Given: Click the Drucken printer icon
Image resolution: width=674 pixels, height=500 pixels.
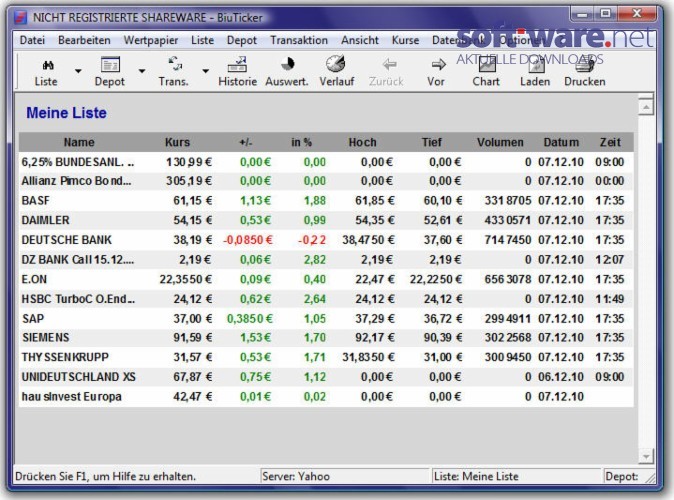Looking at the screenshot, I should point(585,64).
